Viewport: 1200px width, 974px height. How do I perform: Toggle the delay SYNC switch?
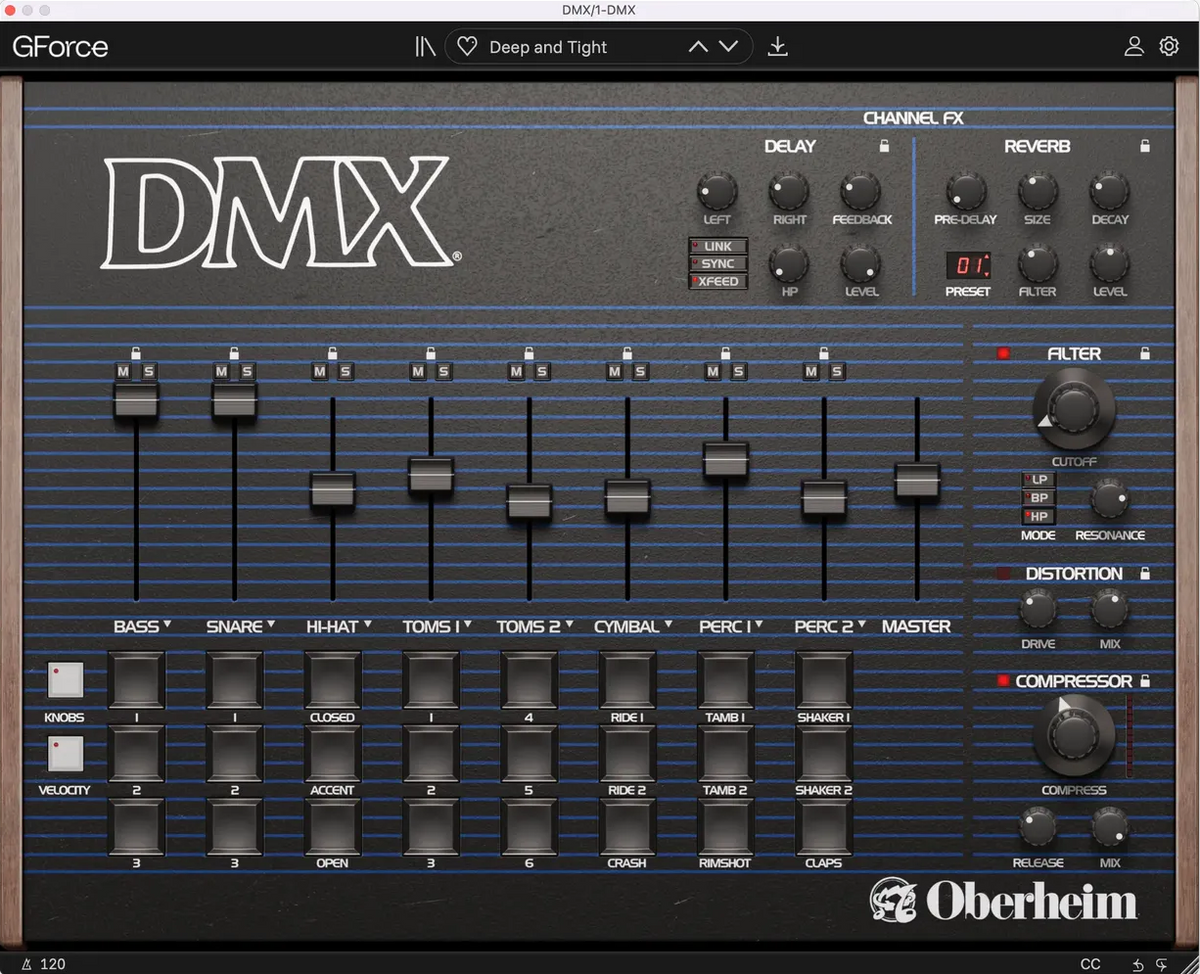click(718, 264)
